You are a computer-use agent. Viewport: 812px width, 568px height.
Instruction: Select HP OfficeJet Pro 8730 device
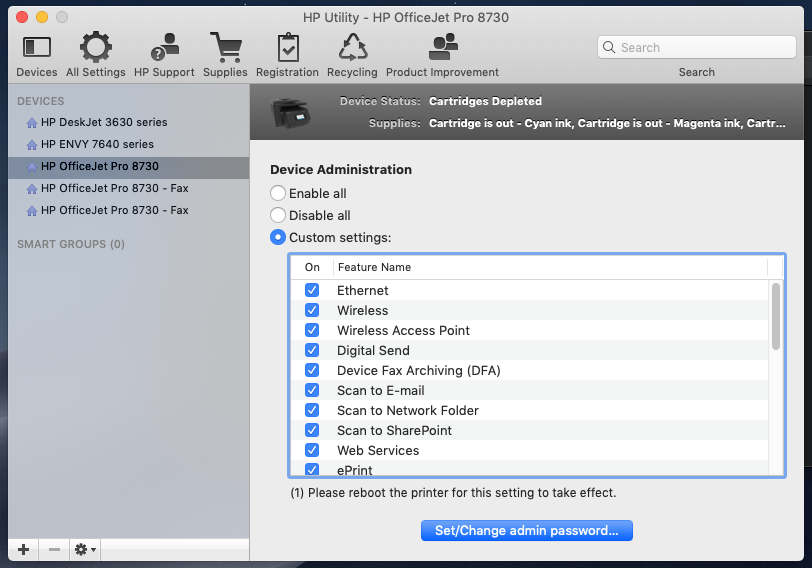tap(128, 166)
